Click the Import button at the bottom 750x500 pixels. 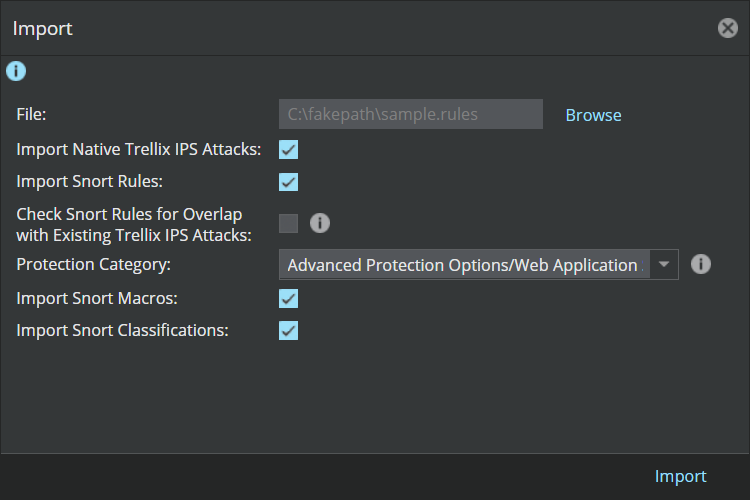click(680, 477)
